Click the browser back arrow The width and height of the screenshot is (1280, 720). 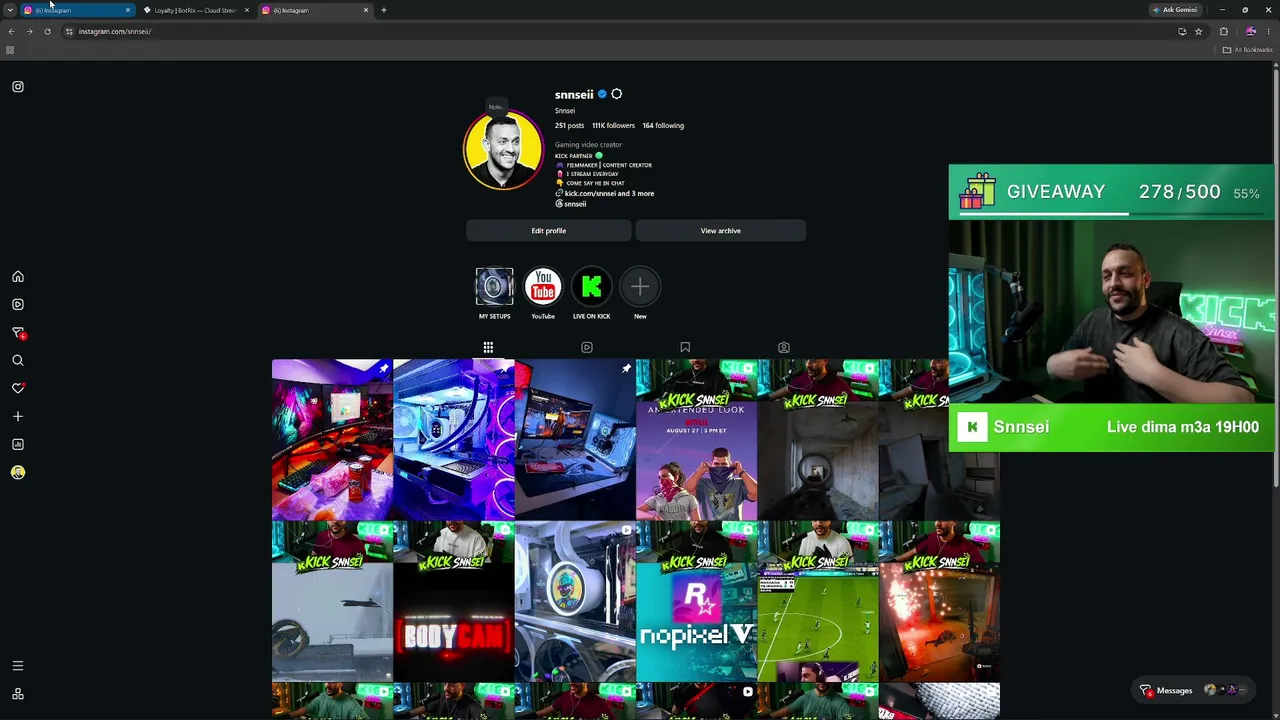tap(11, 31)
